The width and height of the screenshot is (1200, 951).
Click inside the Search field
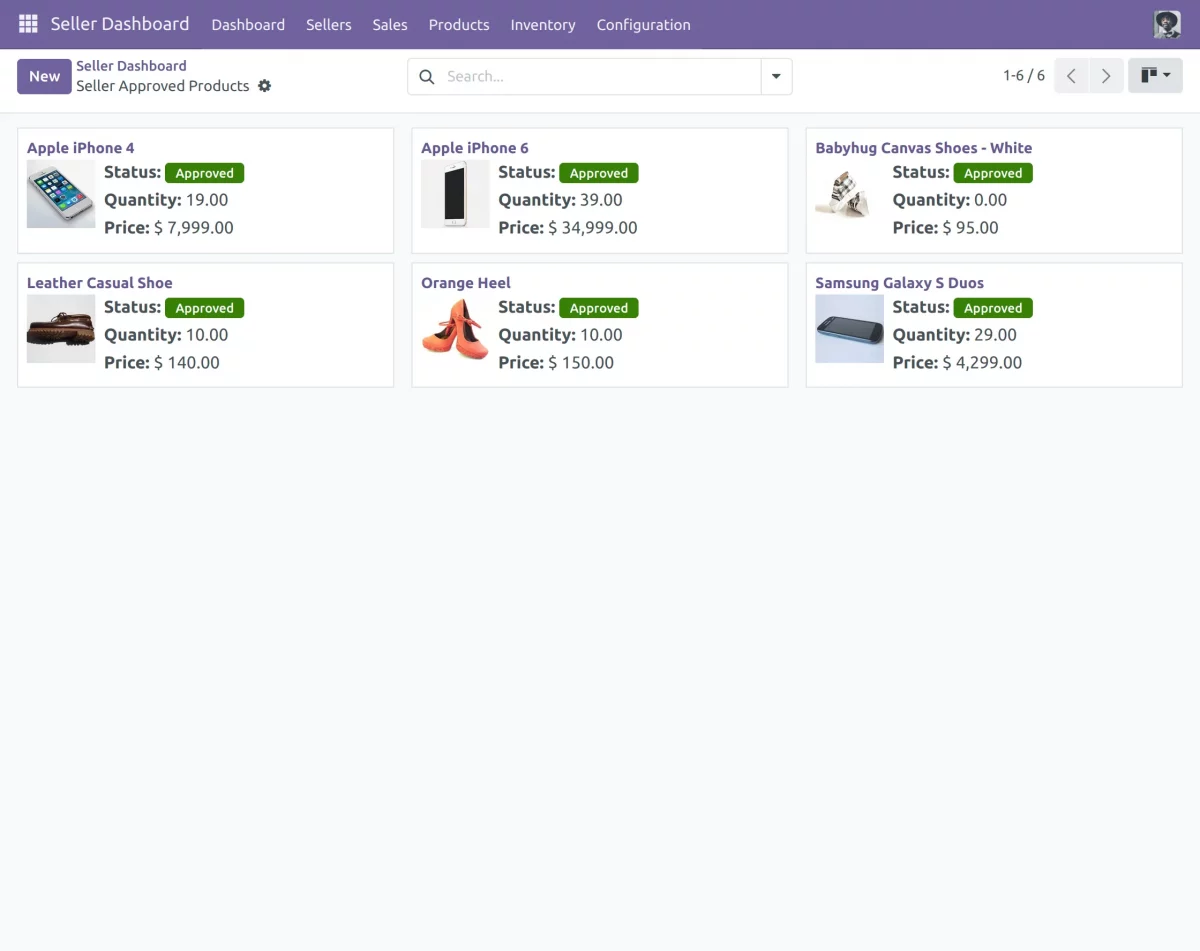550,76
